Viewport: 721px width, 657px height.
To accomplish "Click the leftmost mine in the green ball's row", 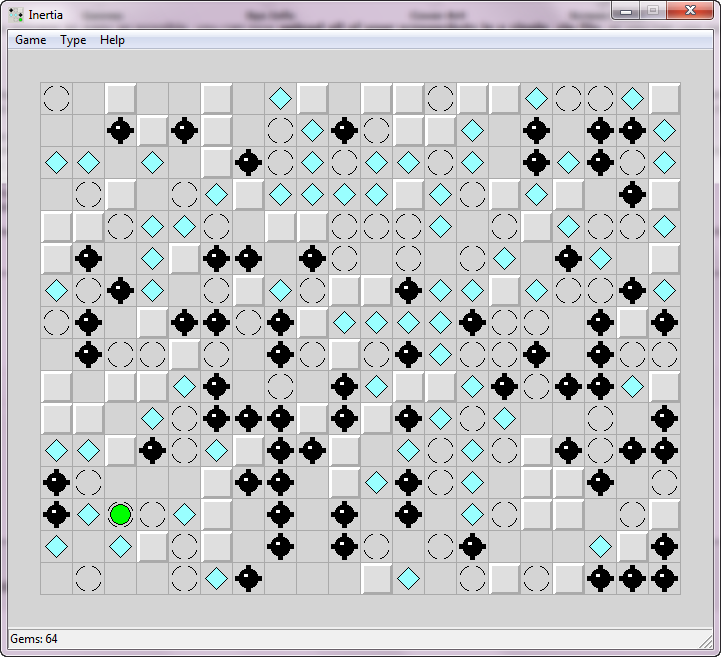I will tap(57, 514).
